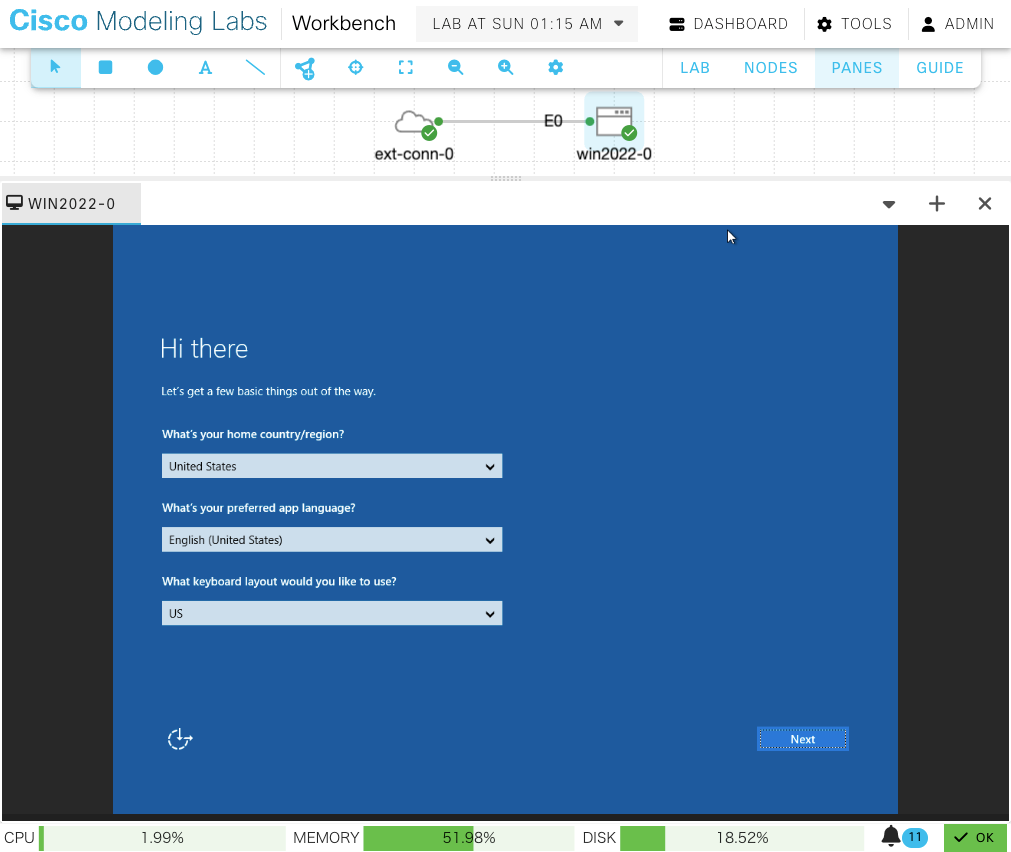This screenshot has width=1011, height=852.
Task: Click the MEMORY usage bar
Action: [469, 838]
